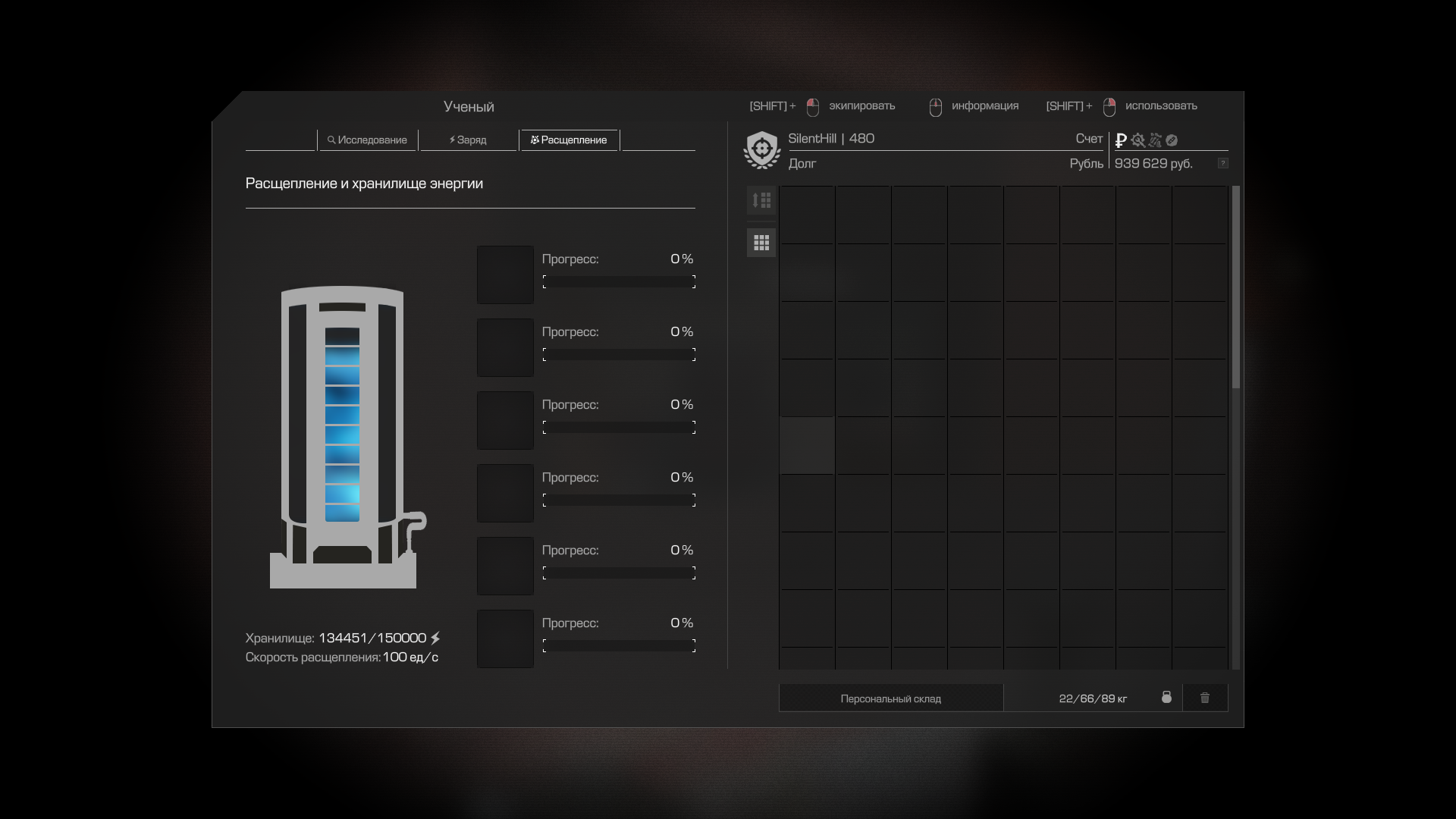
Task: Open the question mark help box
Action: (1222, 163)
